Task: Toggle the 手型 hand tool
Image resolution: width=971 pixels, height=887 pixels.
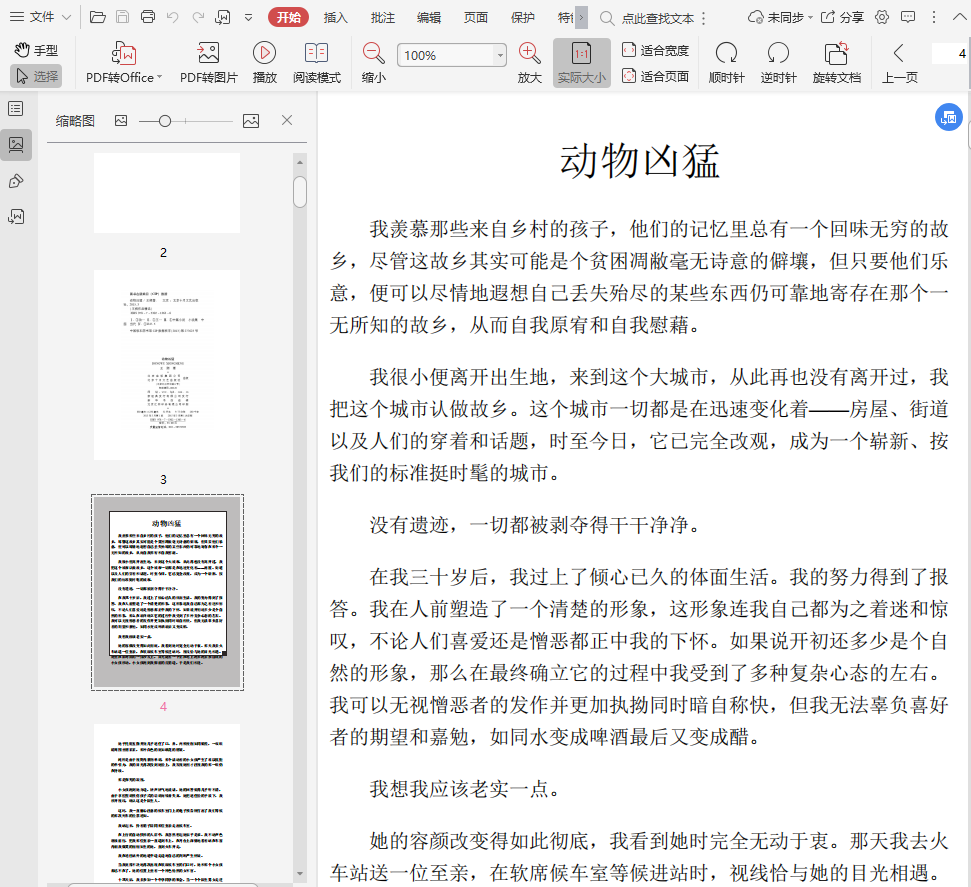Action: click(x=37, y=50)
